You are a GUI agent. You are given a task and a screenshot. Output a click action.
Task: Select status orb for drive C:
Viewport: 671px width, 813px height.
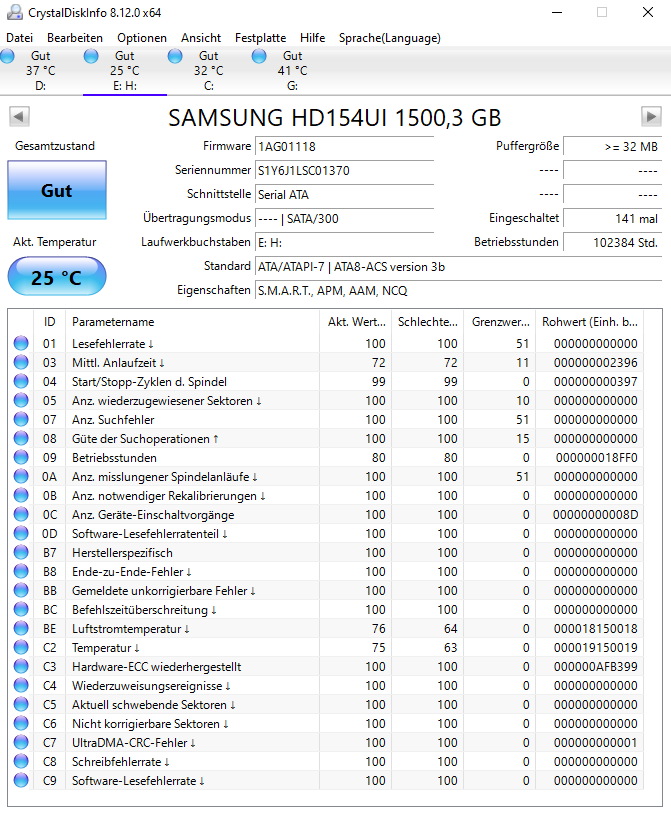tap(175, 56)
